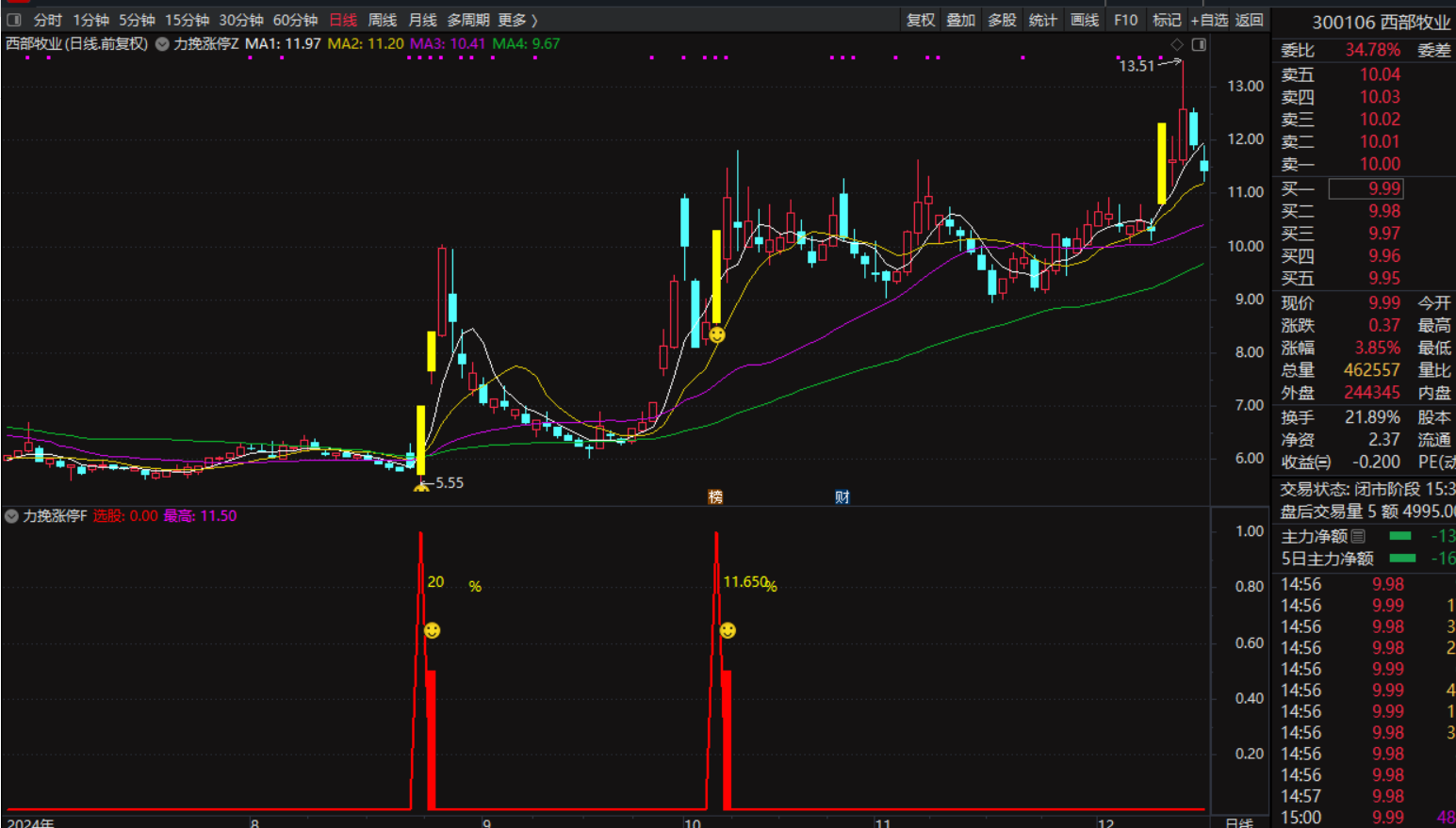Expand the 力挽涨停Z main indicator dropdown

click(x=162, y=44)
